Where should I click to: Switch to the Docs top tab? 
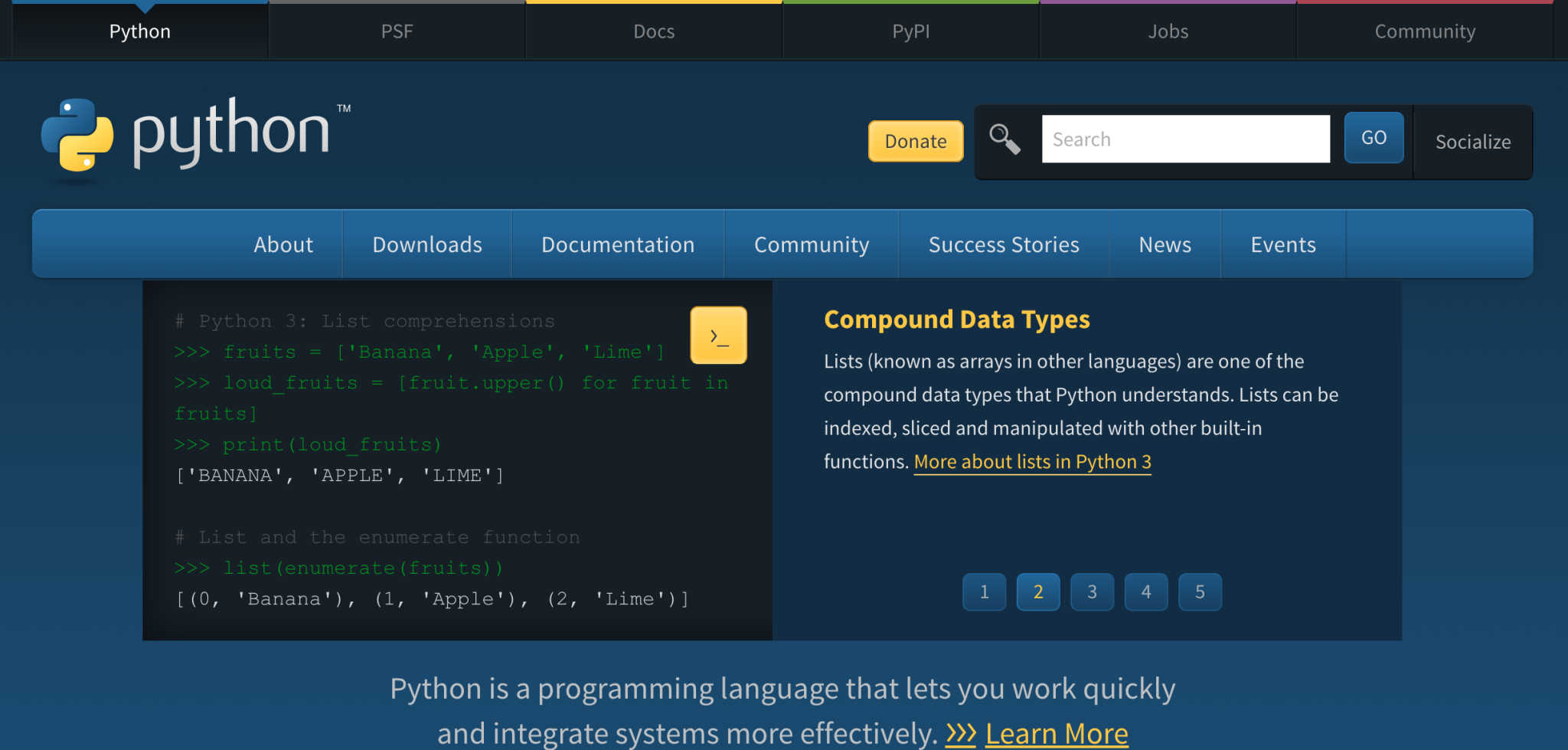pos(654,31)
